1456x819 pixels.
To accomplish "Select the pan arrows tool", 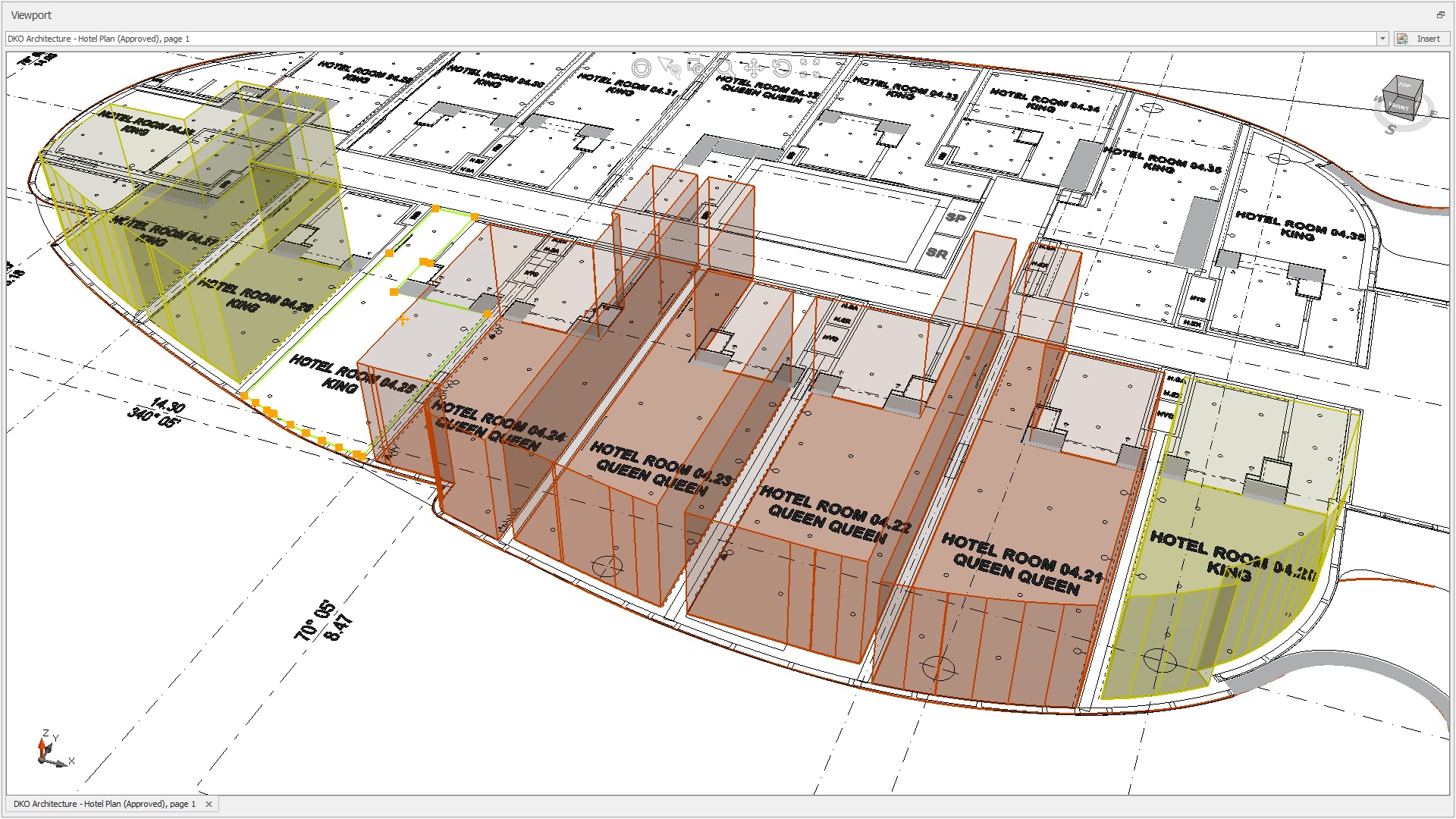I will tap(753, 68).
